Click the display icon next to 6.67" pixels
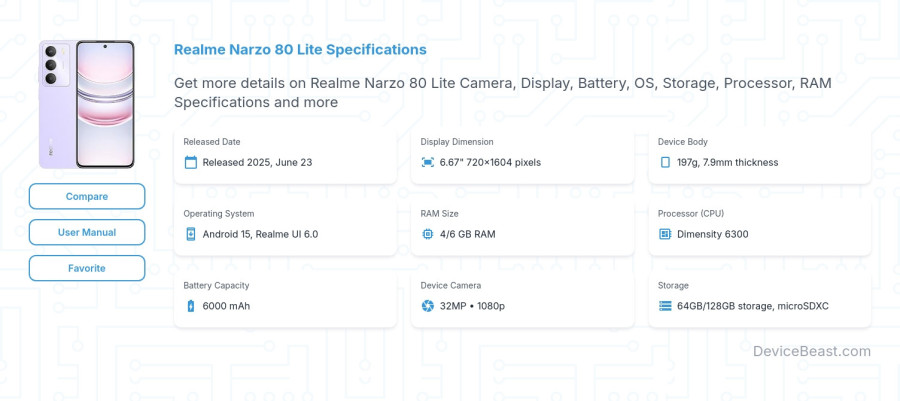The width and height of the screenshot is (900, 401). [428, 162]
